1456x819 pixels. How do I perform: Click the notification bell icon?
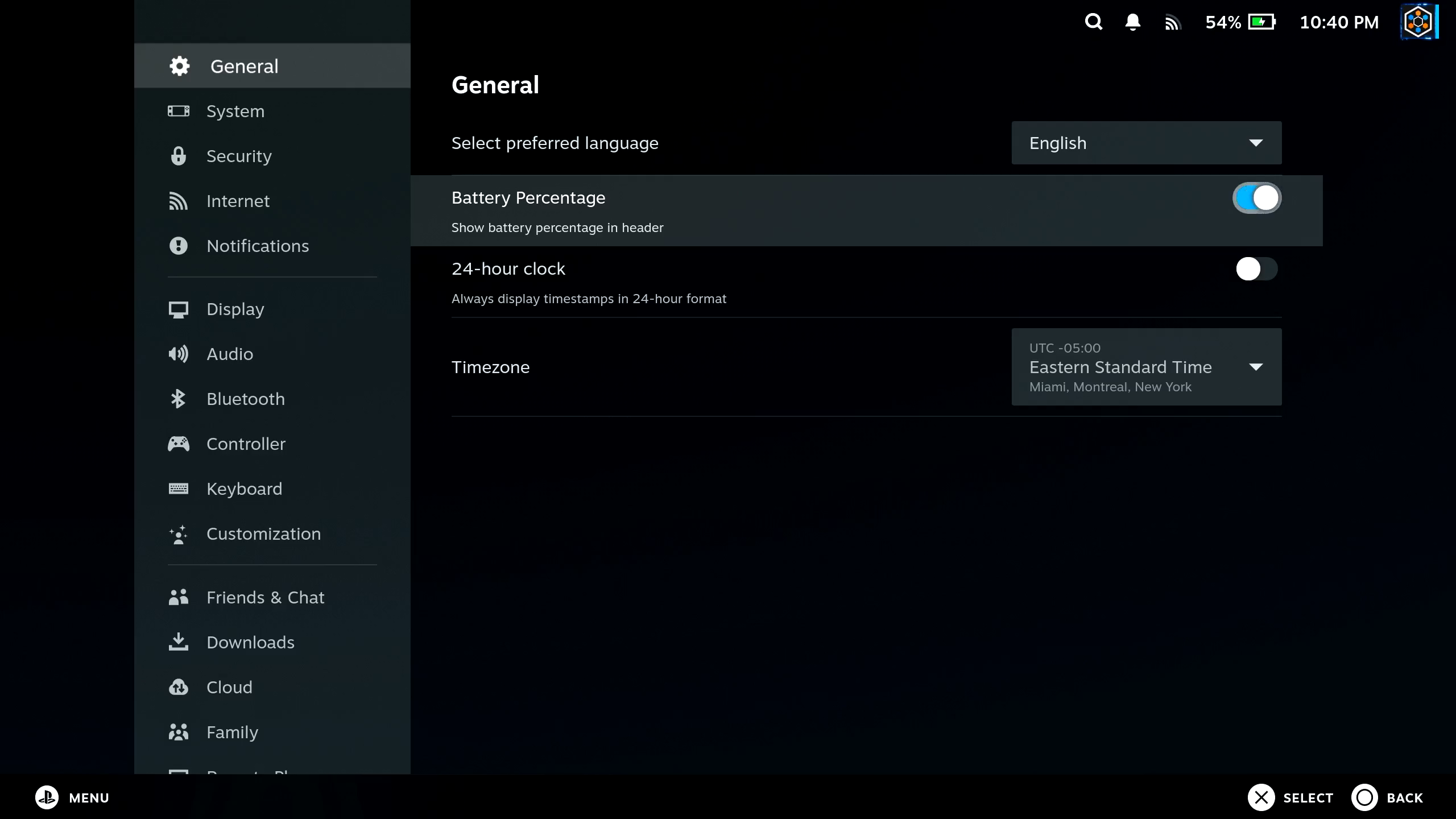1132,22
